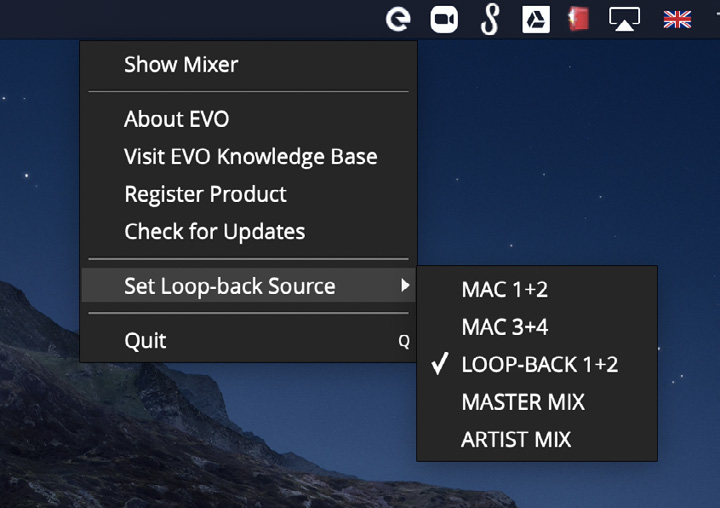
Task: Choose Register Product menu entry
Action: point(248,194)
